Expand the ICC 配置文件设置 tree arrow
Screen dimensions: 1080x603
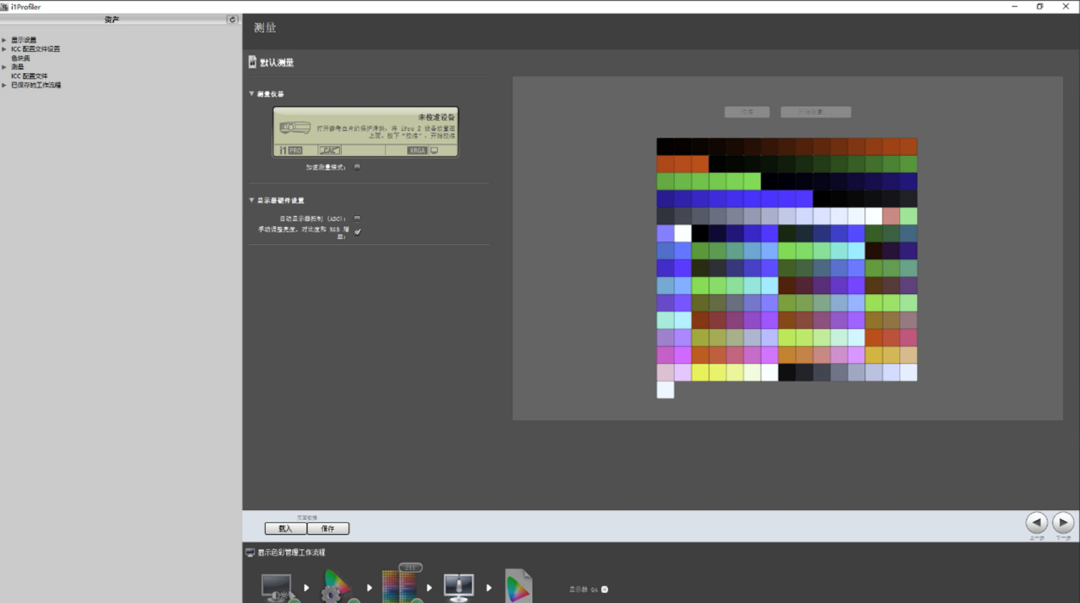point(4,49)
